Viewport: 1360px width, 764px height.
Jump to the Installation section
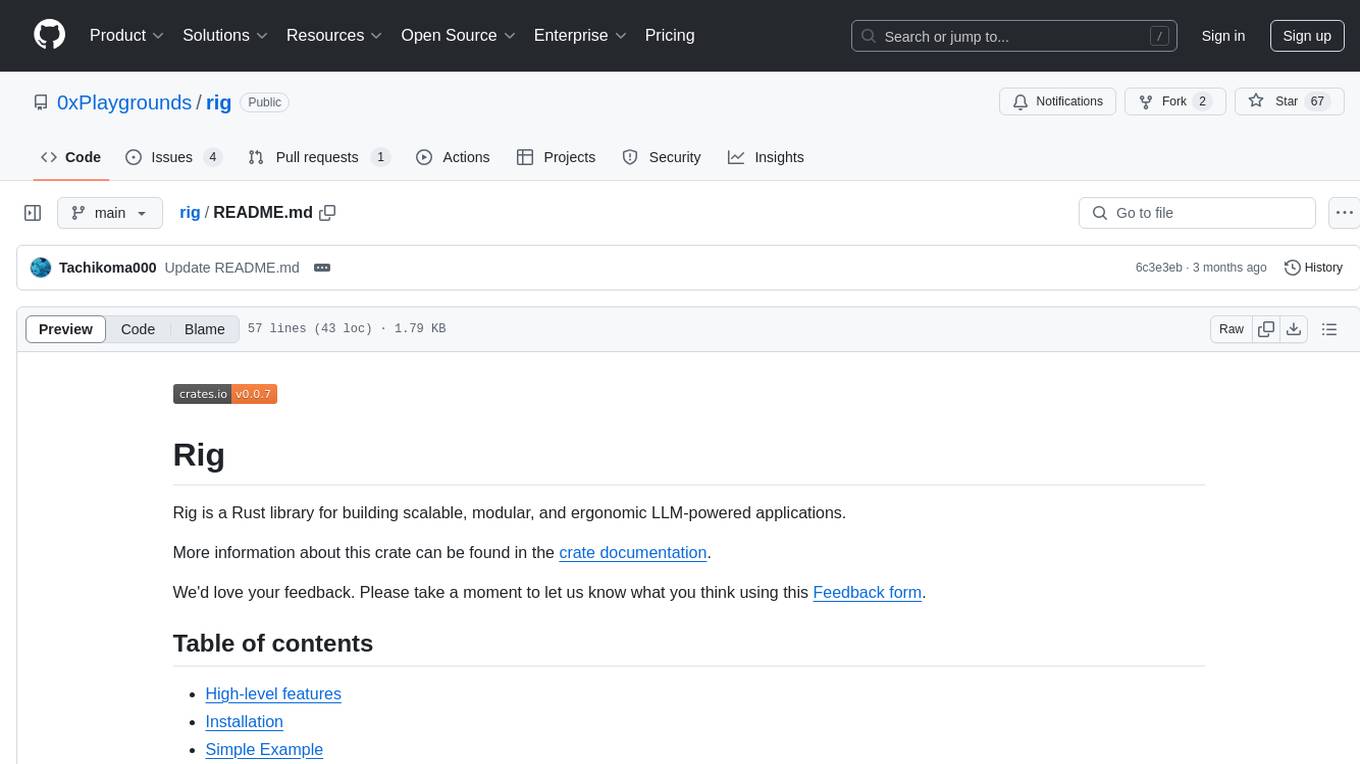click(x=244, y=722)
